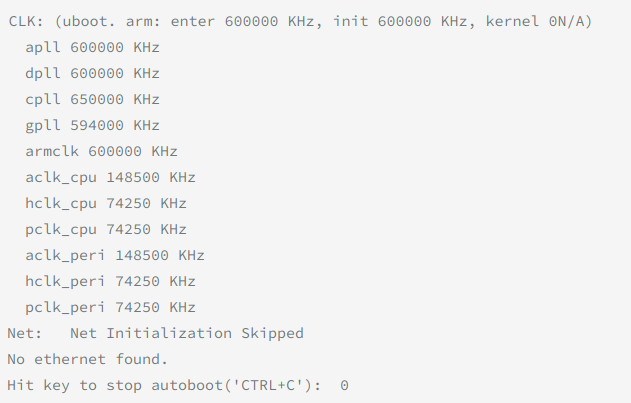Click the 'gpll 594000 KHz' line
Viewport: 631px width, 403px height.
(x=93, y=126)
